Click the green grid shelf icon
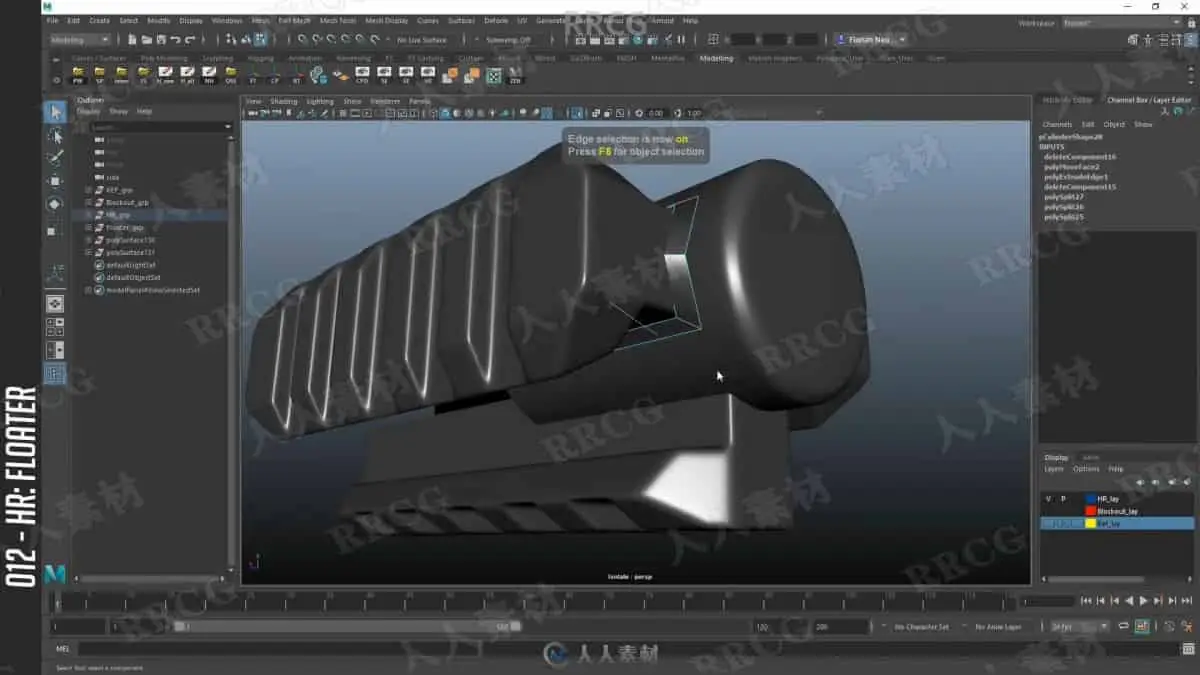1200x675 pixels. (493, 75)
